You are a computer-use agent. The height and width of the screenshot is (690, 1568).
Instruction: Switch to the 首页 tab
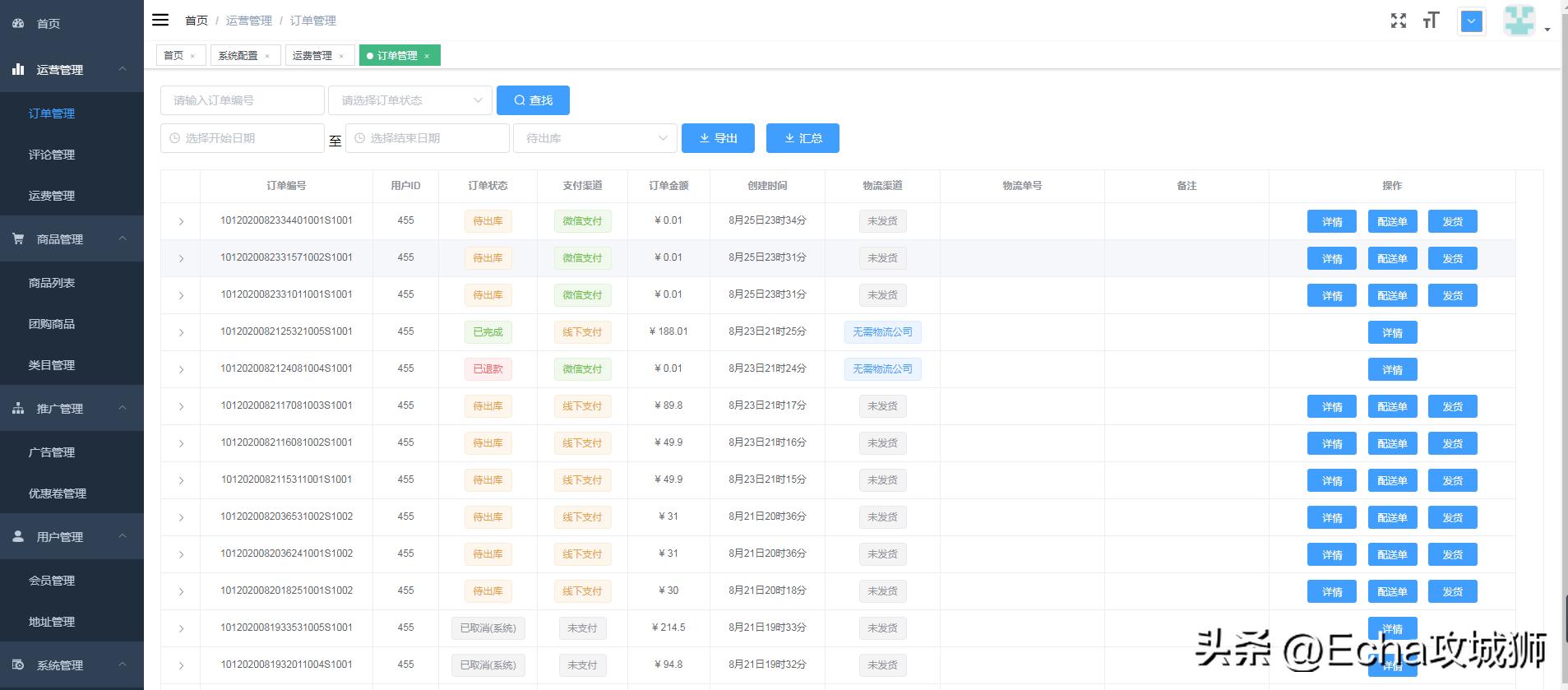173,55
